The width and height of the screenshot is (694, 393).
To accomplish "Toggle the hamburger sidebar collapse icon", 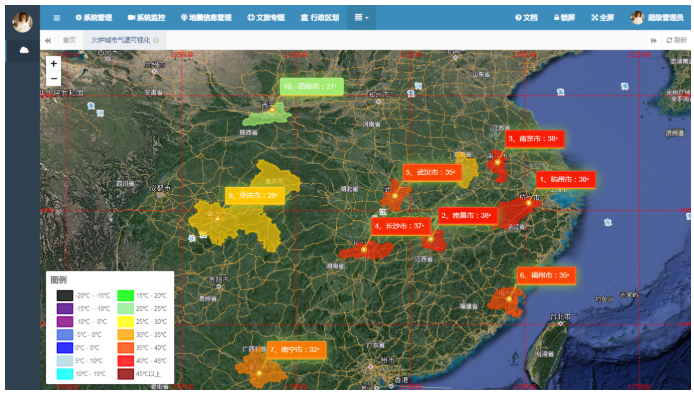I will click(57, 18).
